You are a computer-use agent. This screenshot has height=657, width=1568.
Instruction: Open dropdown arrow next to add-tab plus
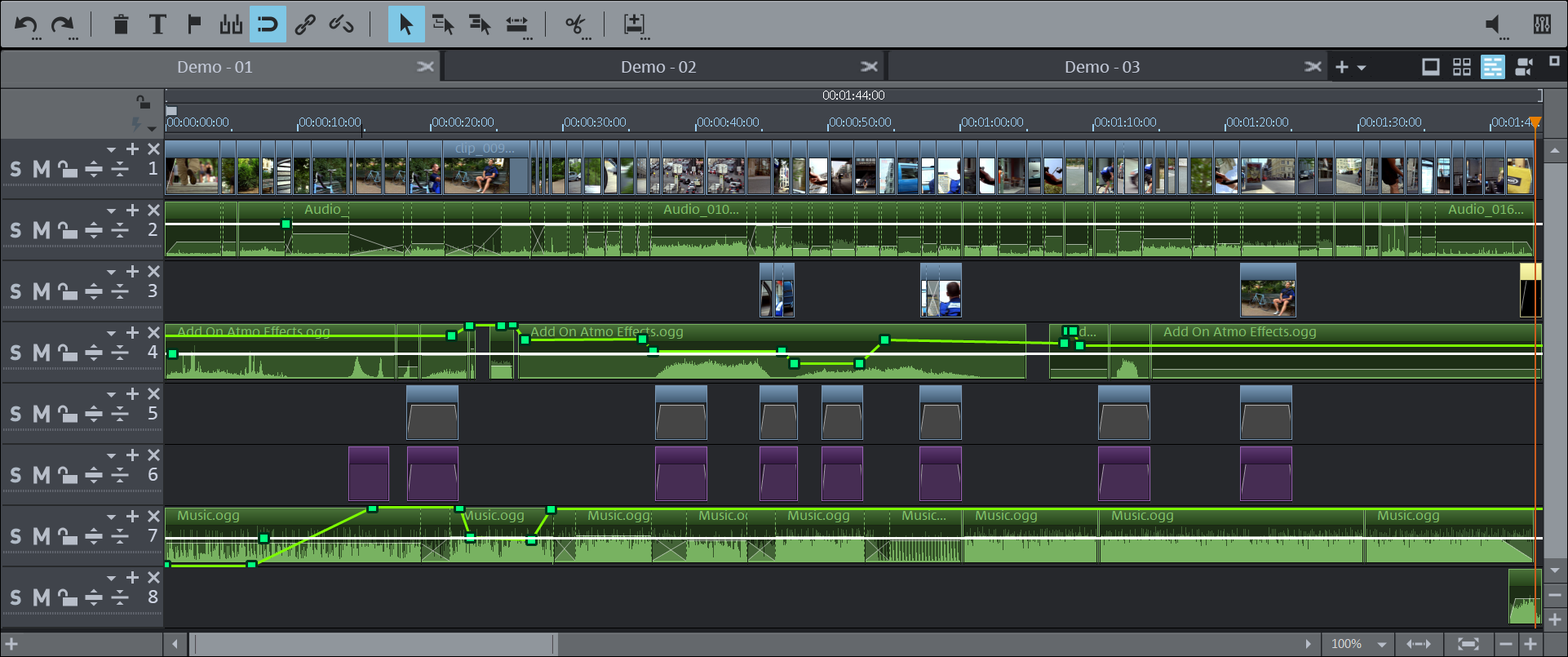click(1362, 68)
